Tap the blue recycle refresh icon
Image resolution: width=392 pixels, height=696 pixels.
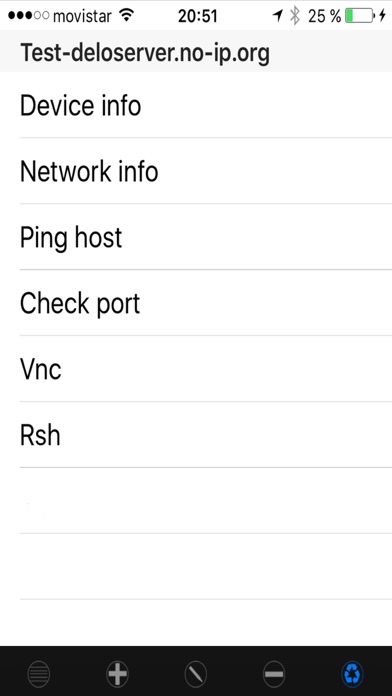(x=353, y=674)
